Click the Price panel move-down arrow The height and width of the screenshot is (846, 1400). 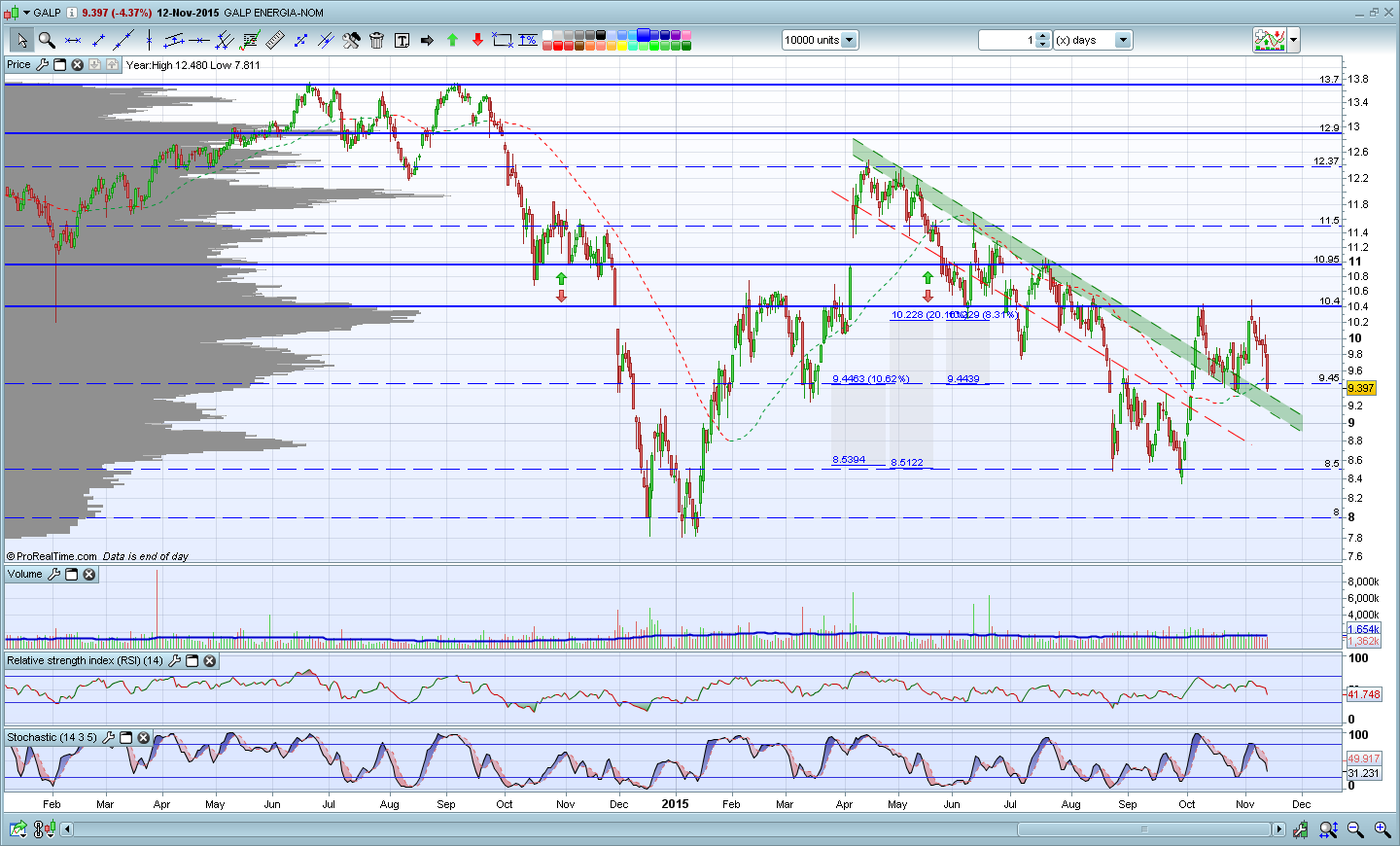pyautogui.click(x=94, y=64)
